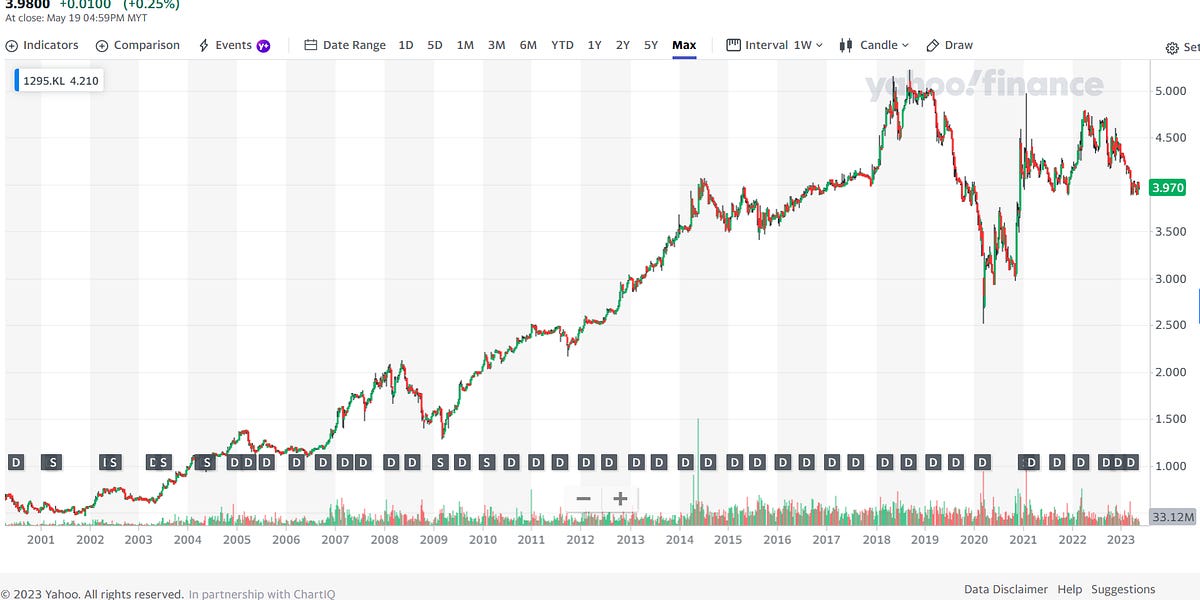The image size is (1200, 600).
Task: Switch to the YTD timeframe
Action: tap(562, 45)
